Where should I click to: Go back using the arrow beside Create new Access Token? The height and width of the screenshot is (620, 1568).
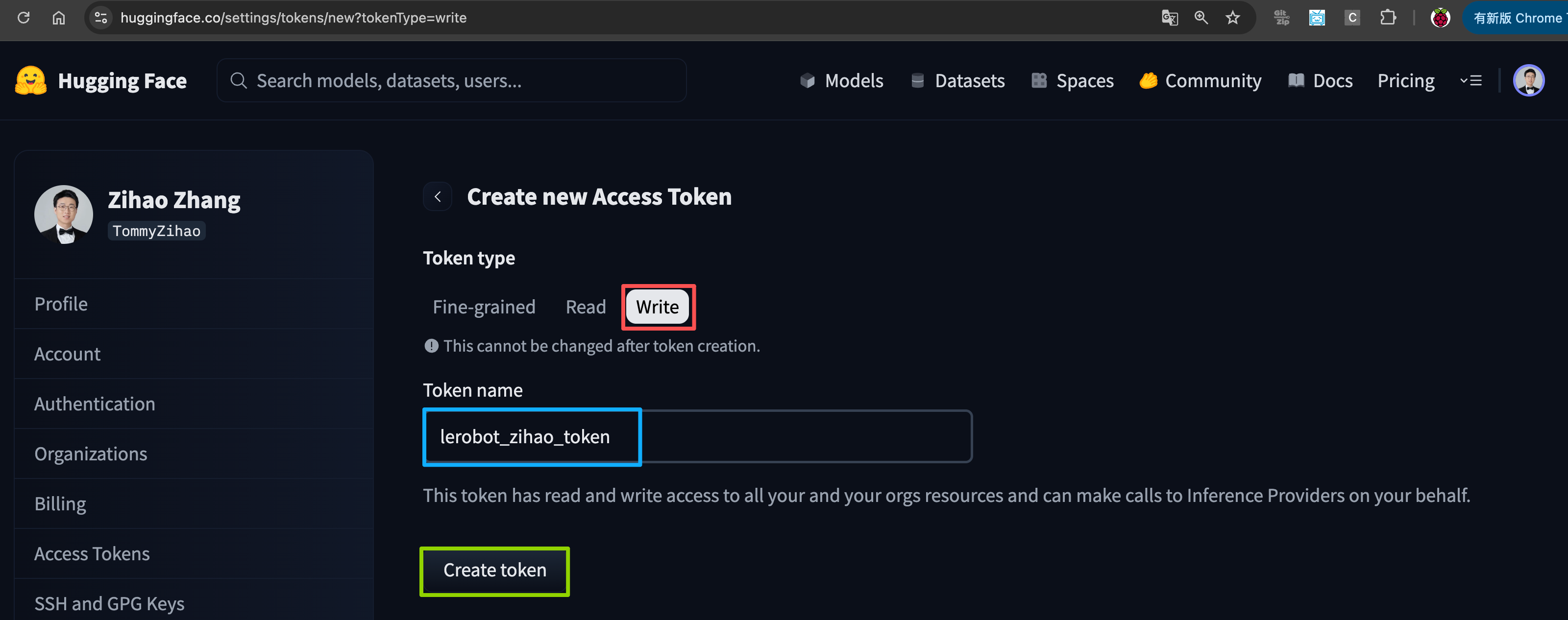[438, 196]
